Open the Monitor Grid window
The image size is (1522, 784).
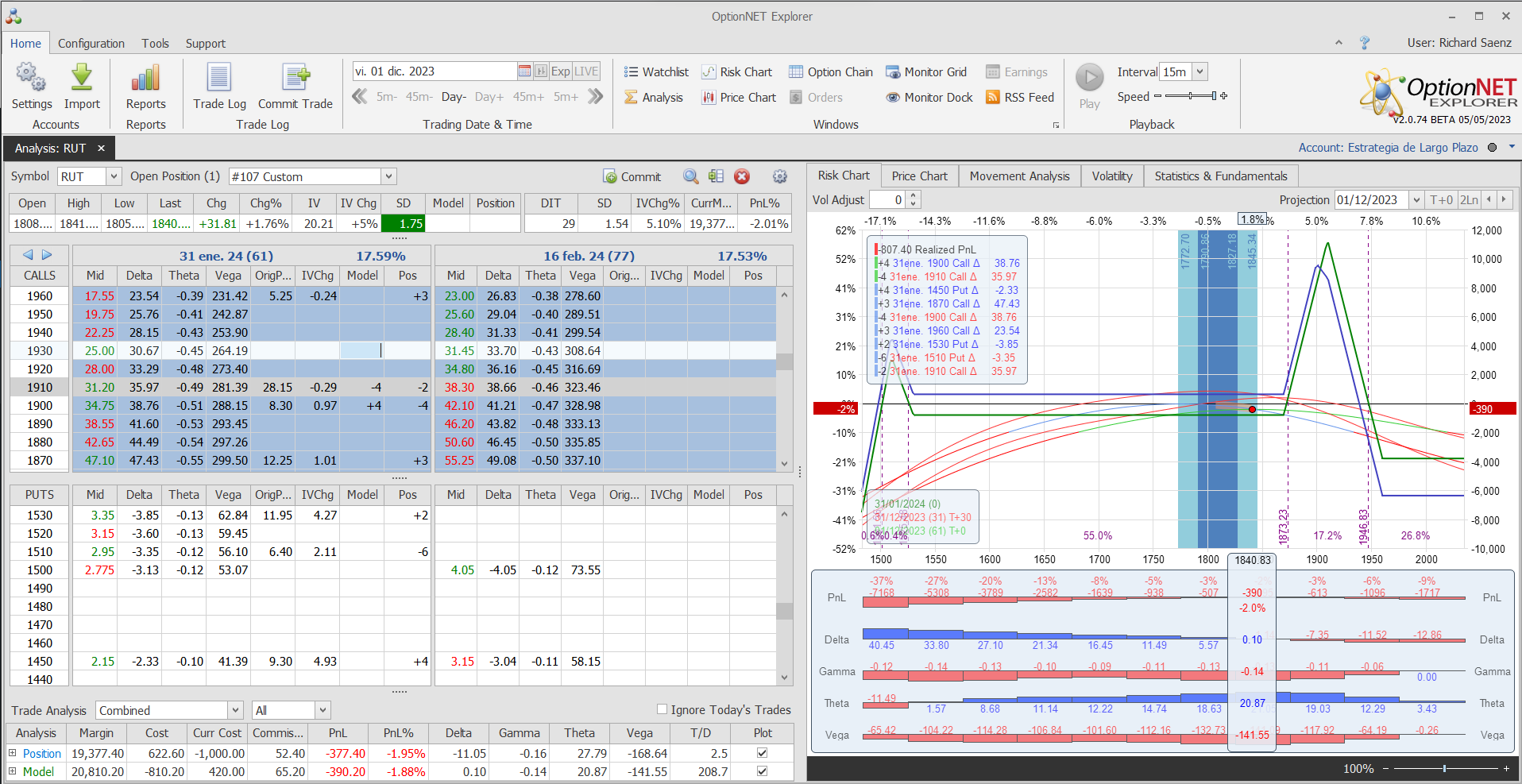click(x=926, y=72)
